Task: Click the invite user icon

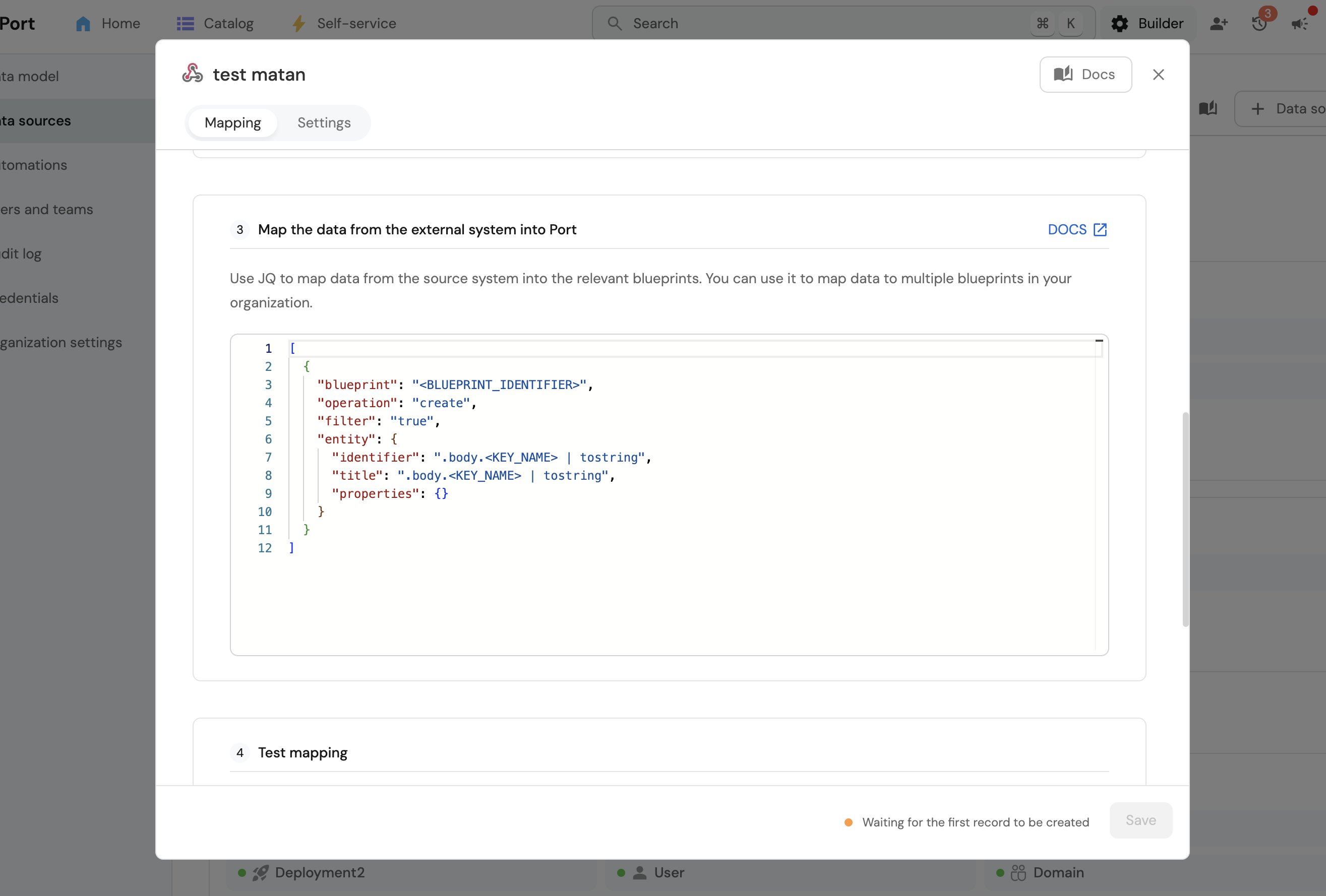Action: click(1218, 23)
